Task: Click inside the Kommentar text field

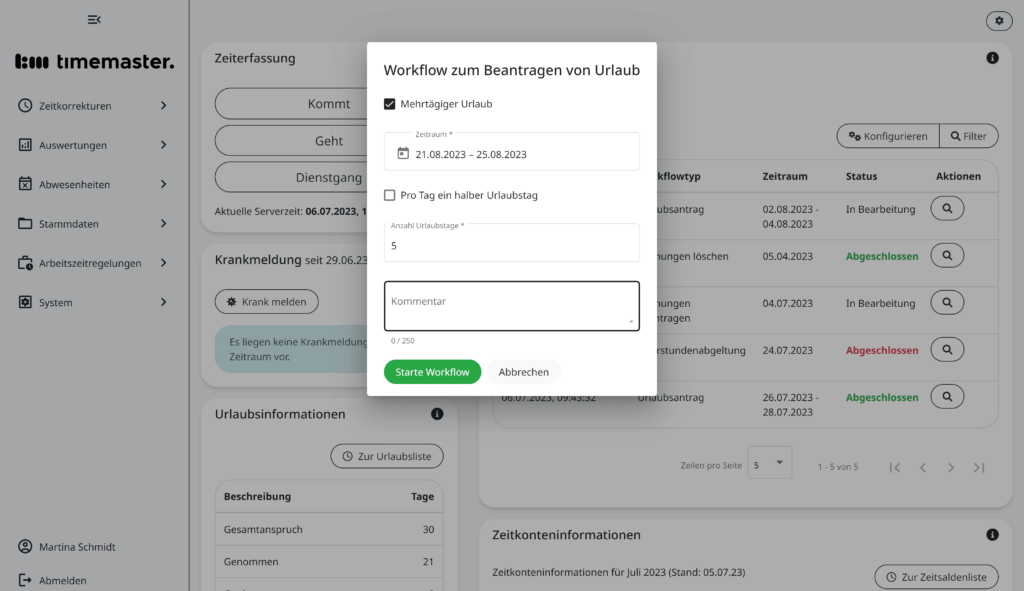Action: pos(511,305)
